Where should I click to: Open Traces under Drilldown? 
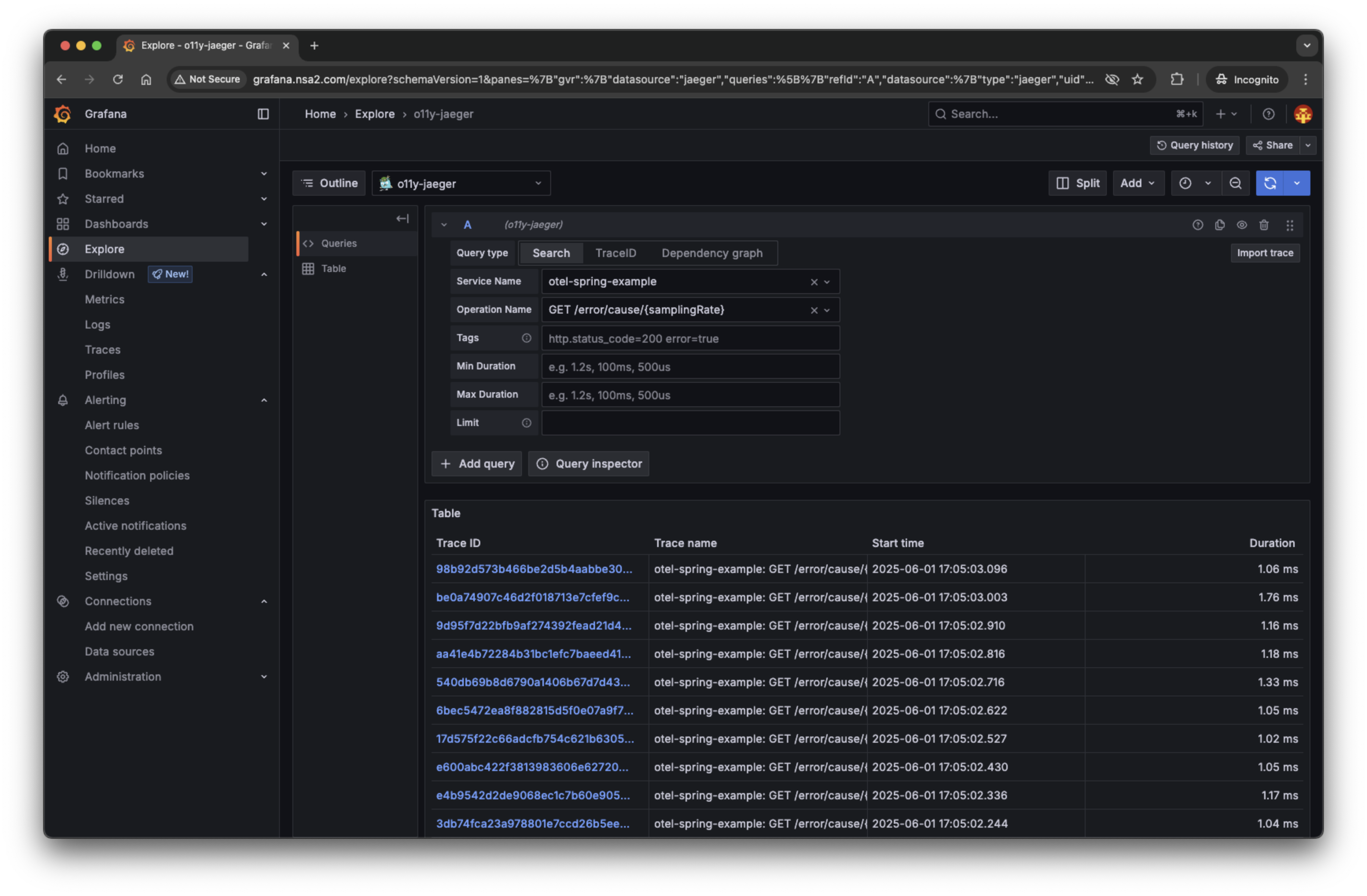pos(103,350)
